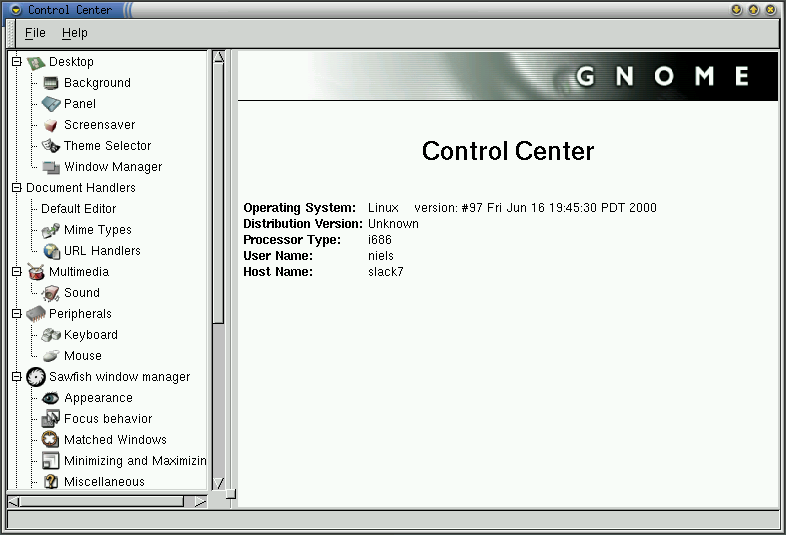Screen dimensions: 786x535
Task: Select the Default Editor entry
Action: point(78,209)
